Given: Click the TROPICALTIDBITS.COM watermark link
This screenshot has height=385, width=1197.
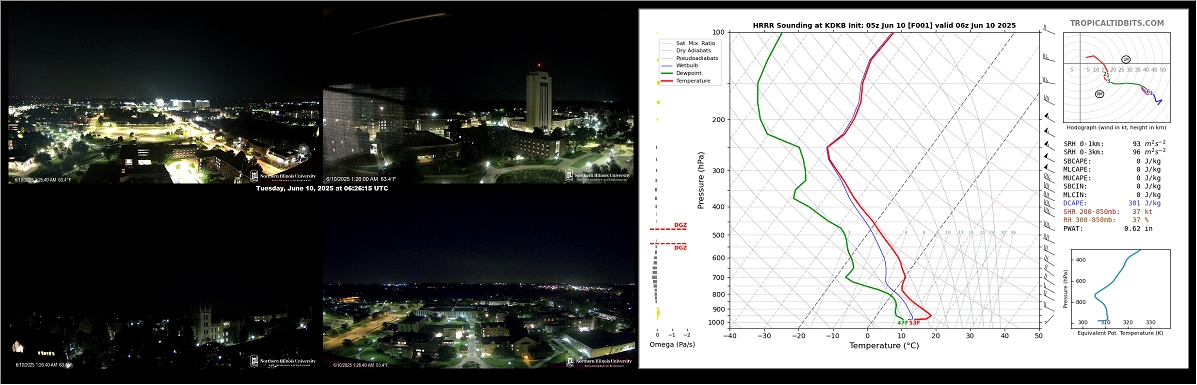Looking at the screenshot, I should pos(1116,24).
